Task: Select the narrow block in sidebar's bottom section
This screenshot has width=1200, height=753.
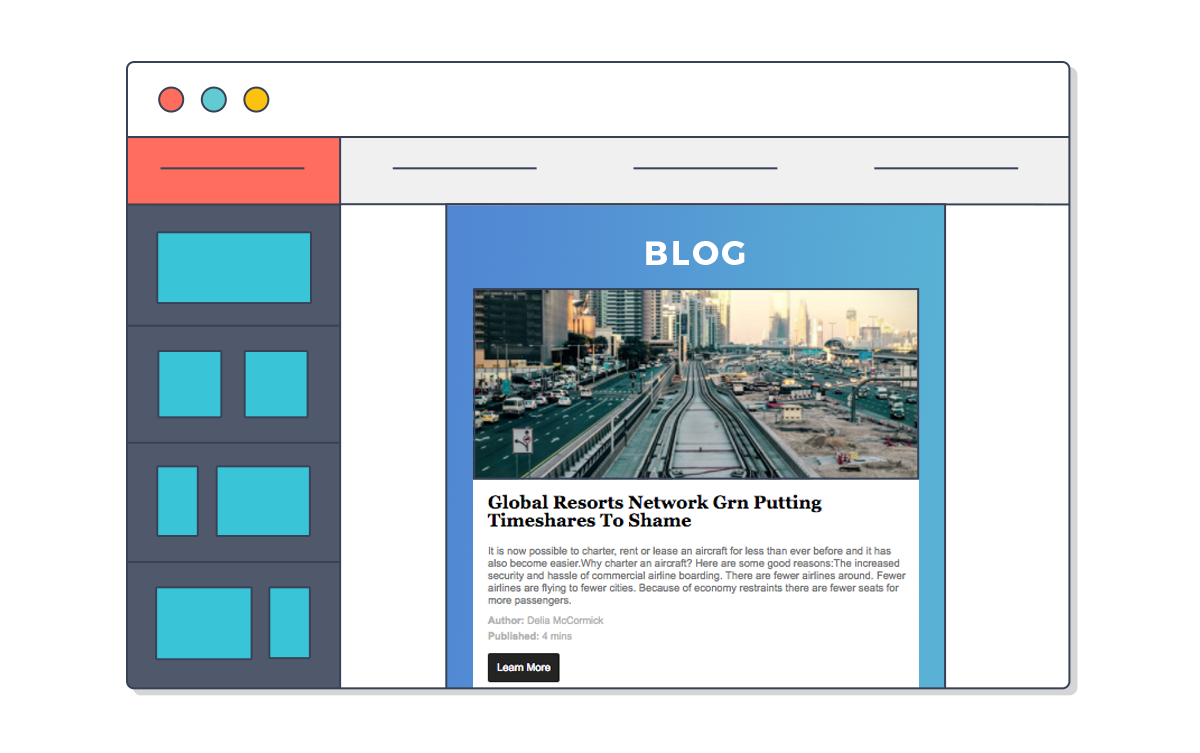Action: tap(290, 623)
